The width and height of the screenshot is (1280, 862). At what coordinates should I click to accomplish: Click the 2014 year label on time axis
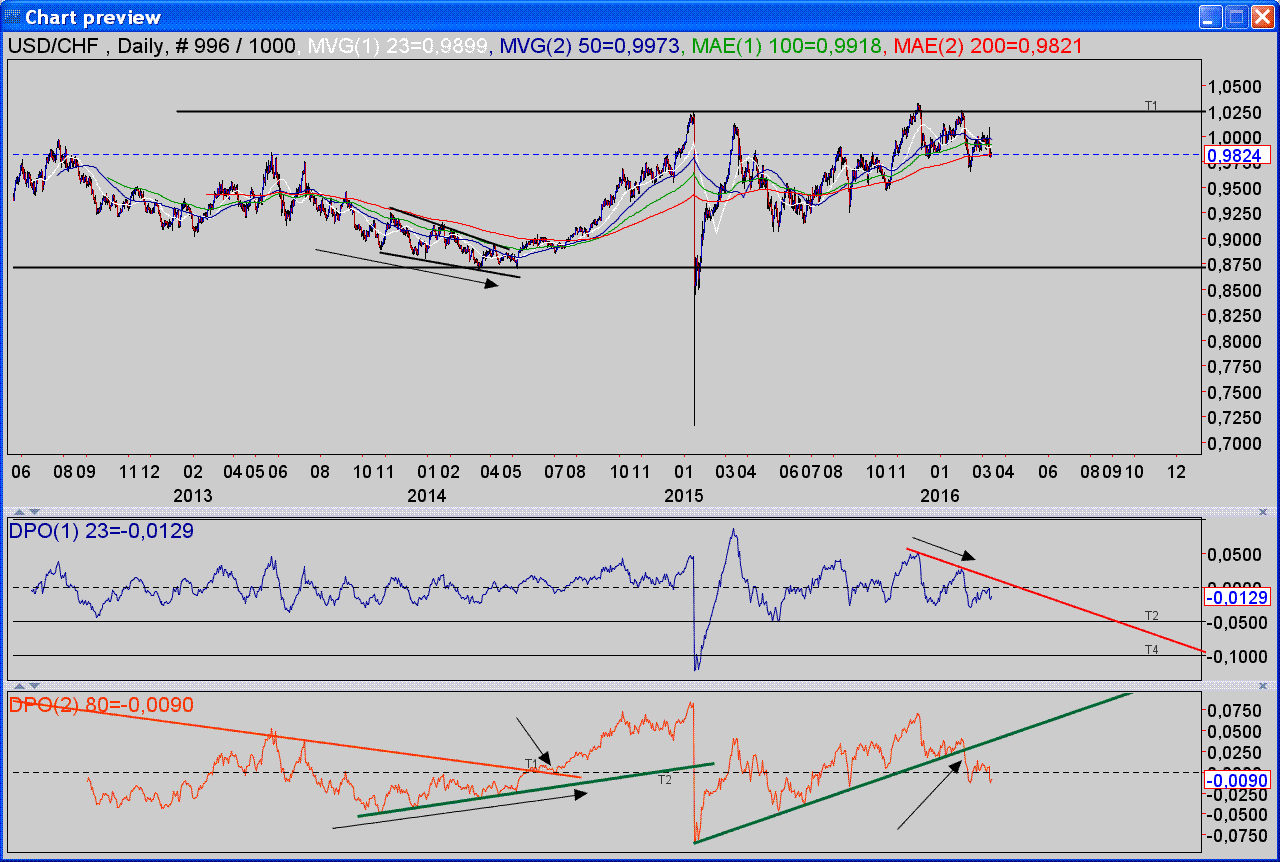coord(427,495)
